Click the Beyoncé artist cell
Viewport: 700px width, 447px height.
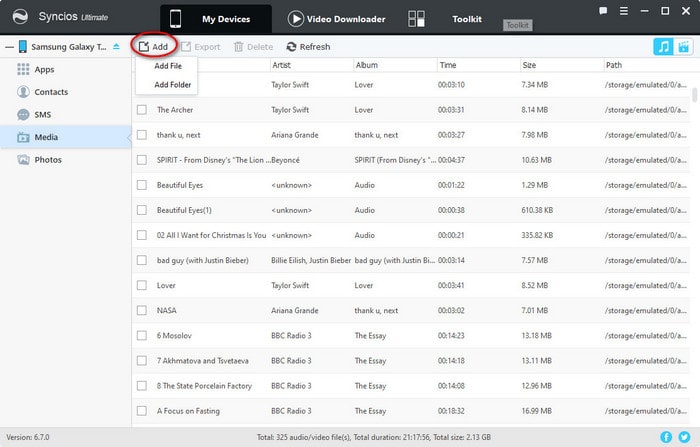click(285, 159)
